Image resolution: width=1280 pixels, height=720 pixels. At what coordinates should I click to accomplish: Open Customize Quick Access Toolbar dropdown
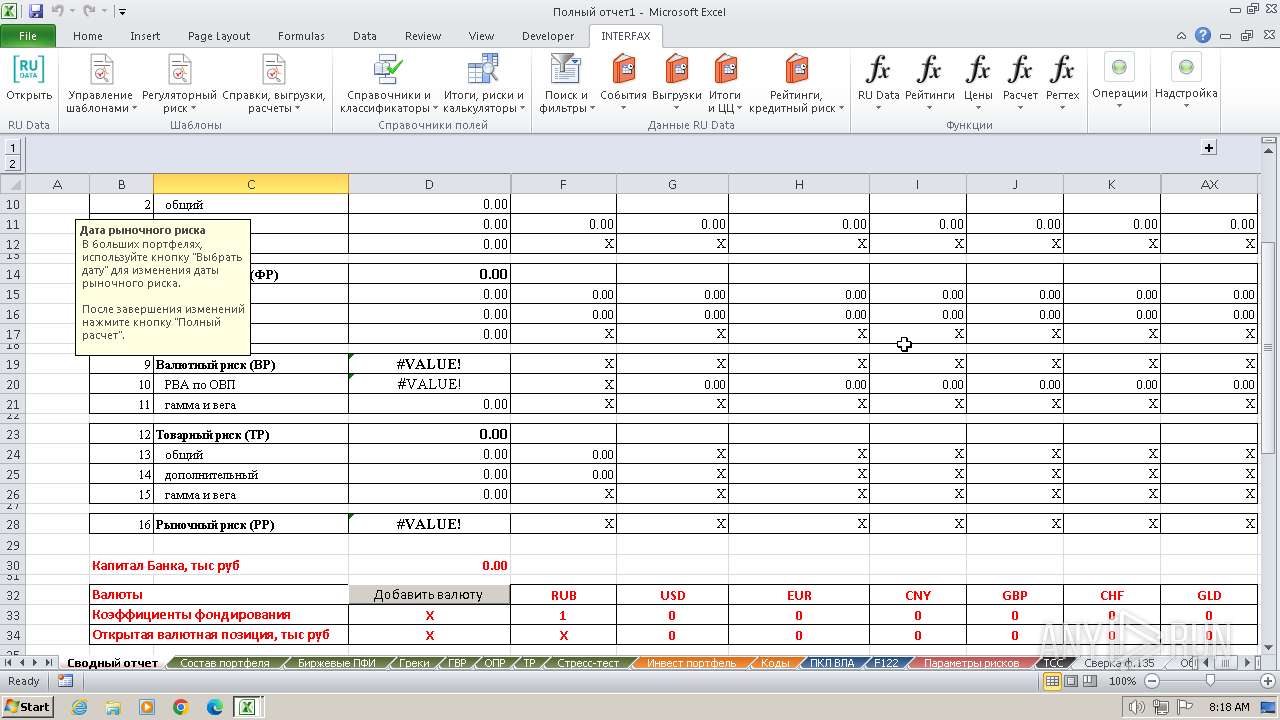tap(122, 12)
